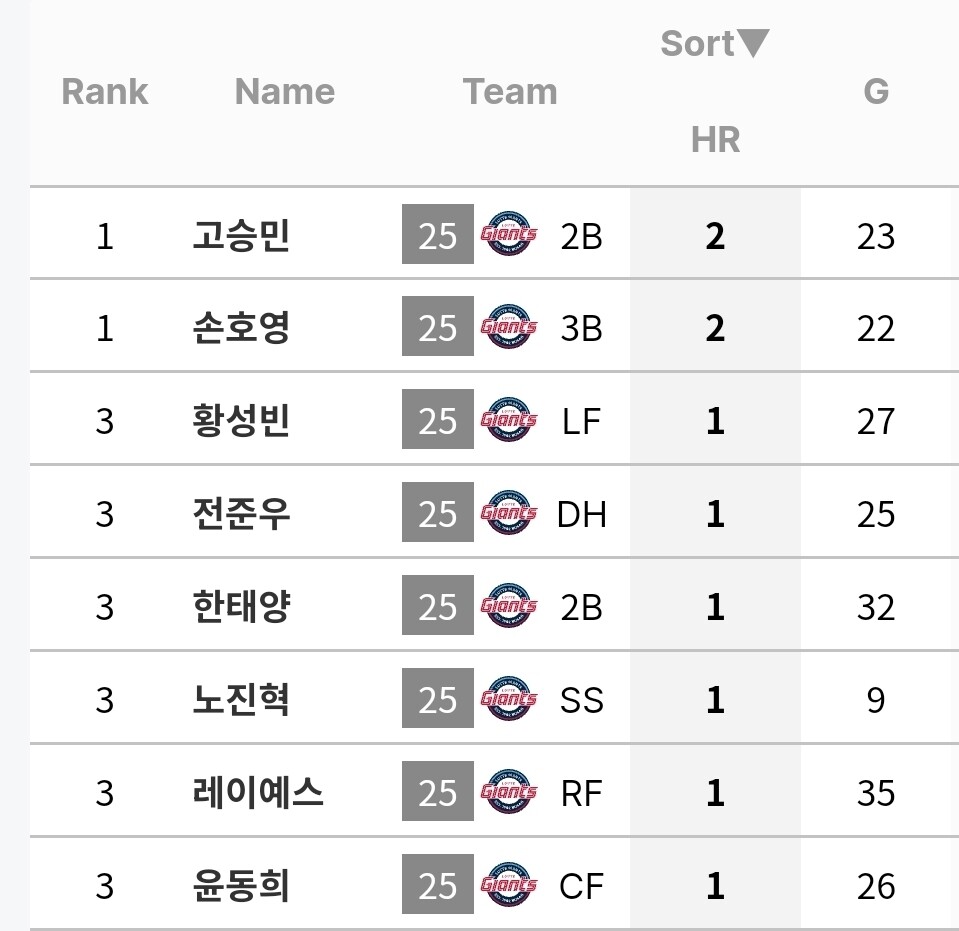Click the Giants logo in 노진혁's row
Screen dimensions: 959x931
pyautogui.click(x=509, y=700)
